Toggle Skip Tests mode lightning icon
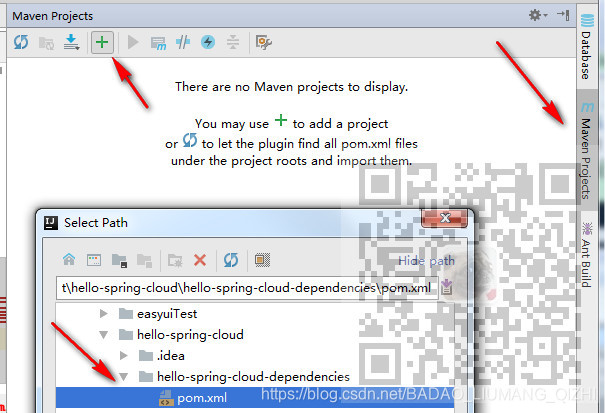 208,42
